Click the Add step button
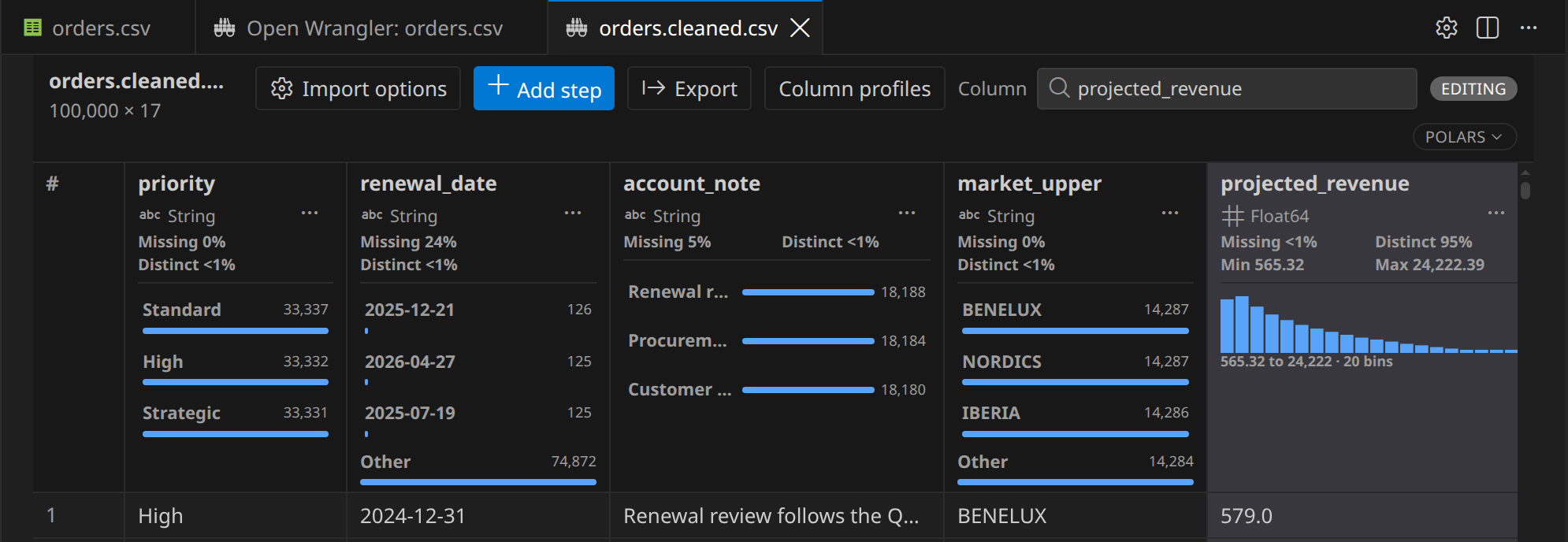This screenshot has height=542, width=1568. (544, 88)
